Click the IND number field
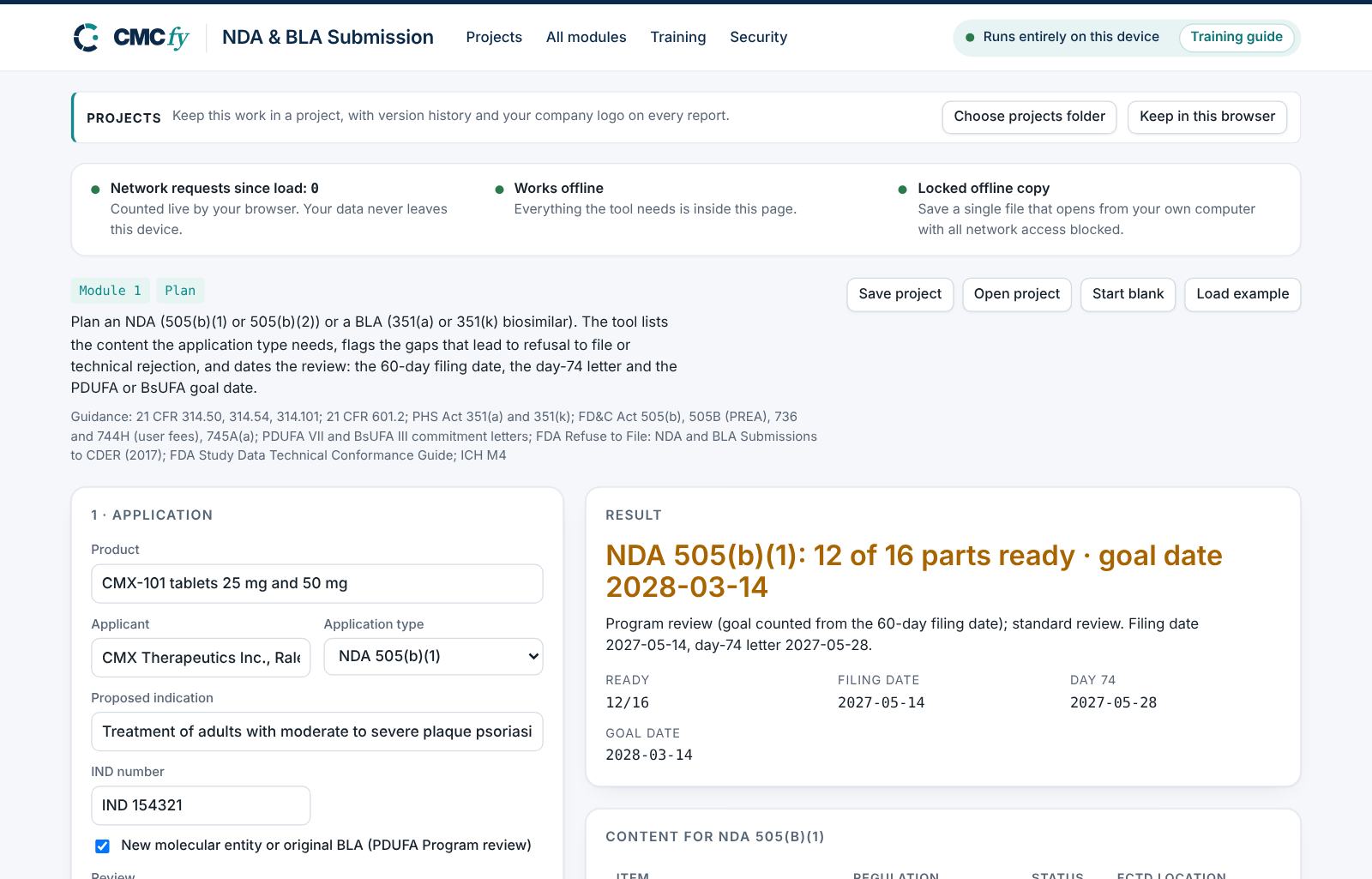This screenshot has height=879, width=1372. [201, 805]
